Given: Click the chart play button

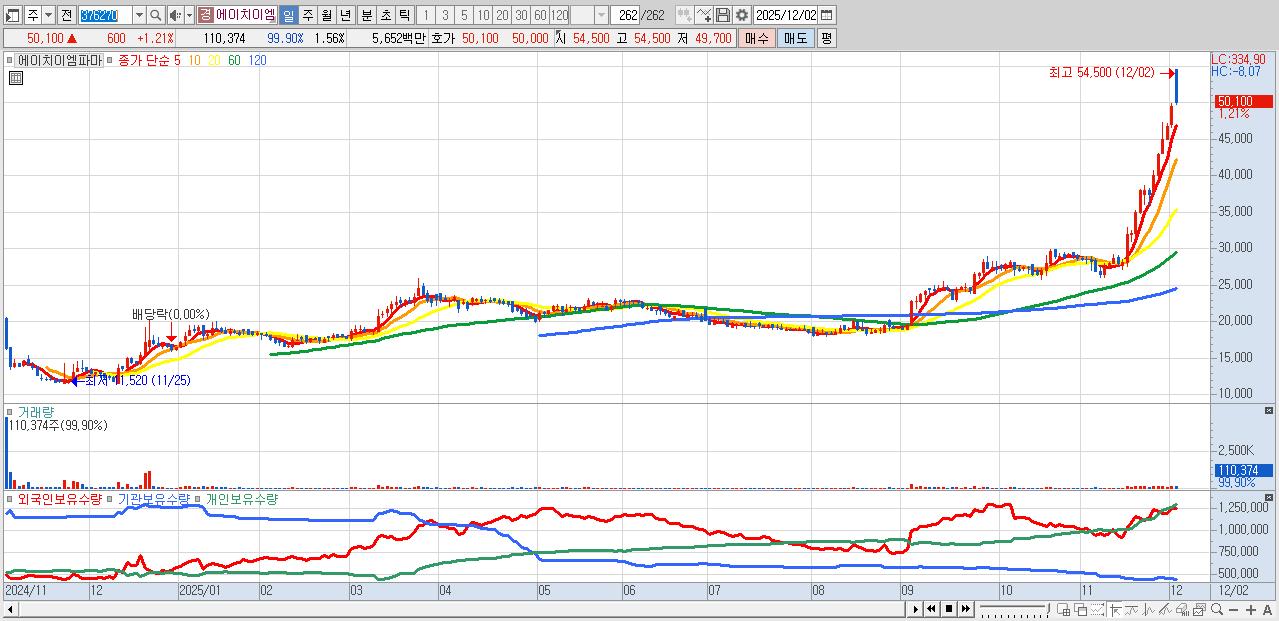Looking at the screenshot, I should [915, 609].
